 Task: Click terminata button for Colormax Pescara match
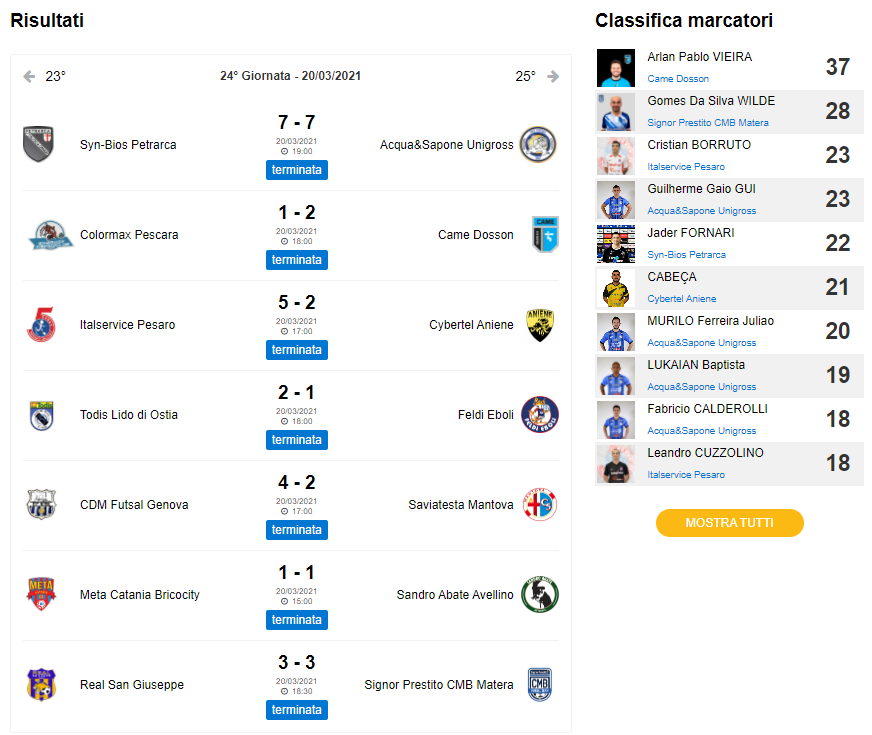click(x=297, y=260)
